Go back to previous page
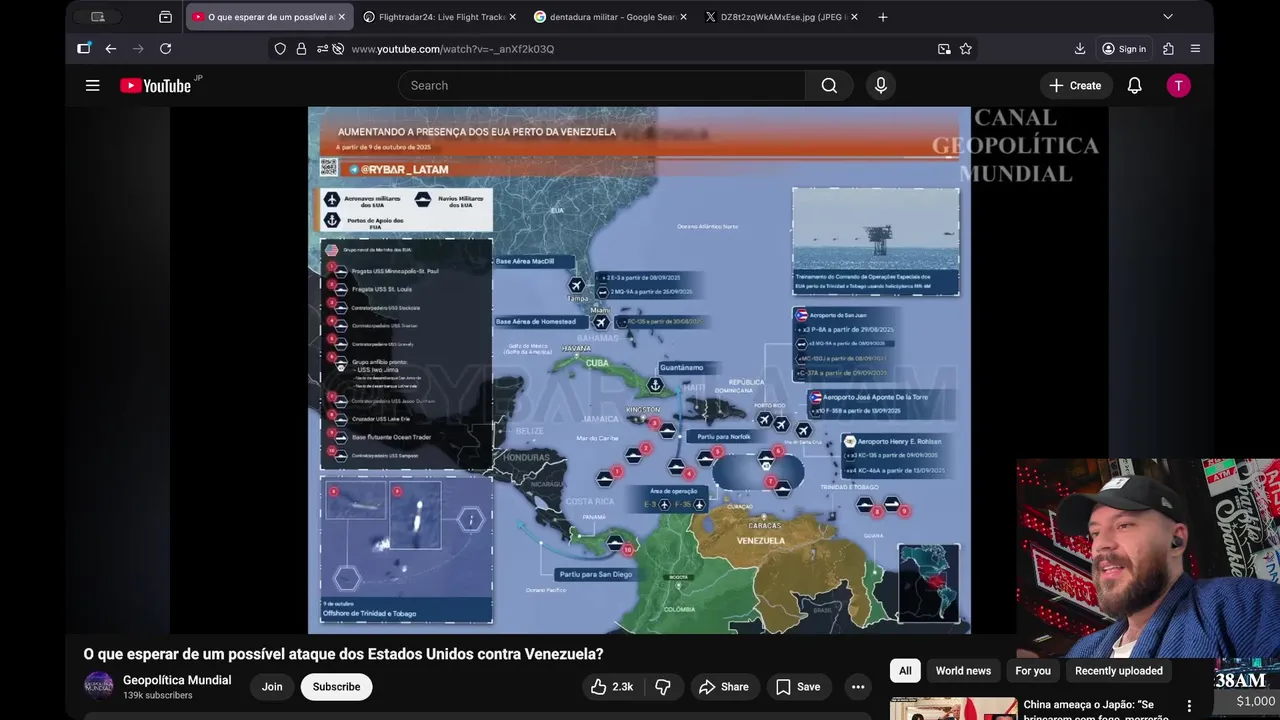 pyautogui.click(x=111, y=49)
